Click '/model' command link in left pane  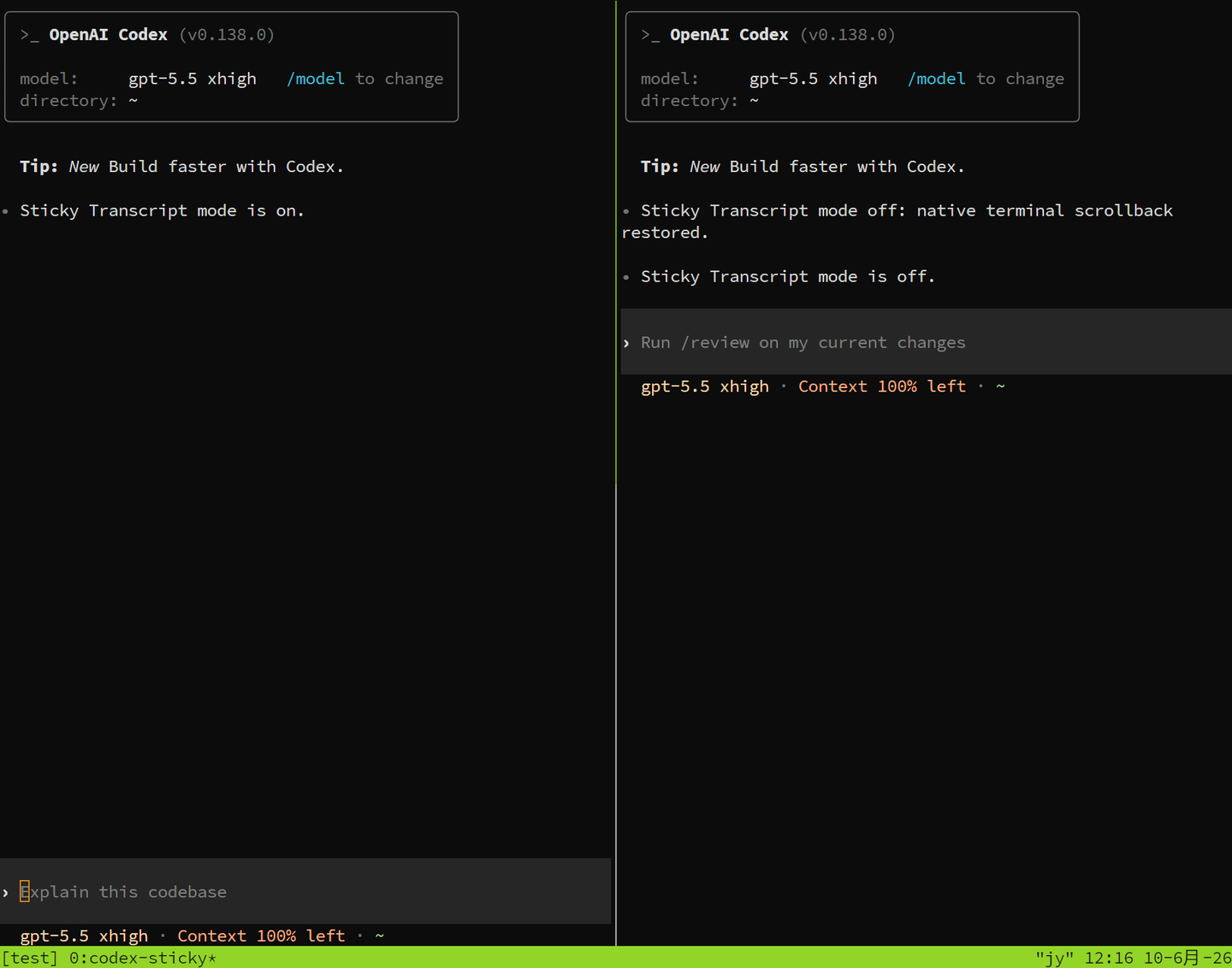316,79
